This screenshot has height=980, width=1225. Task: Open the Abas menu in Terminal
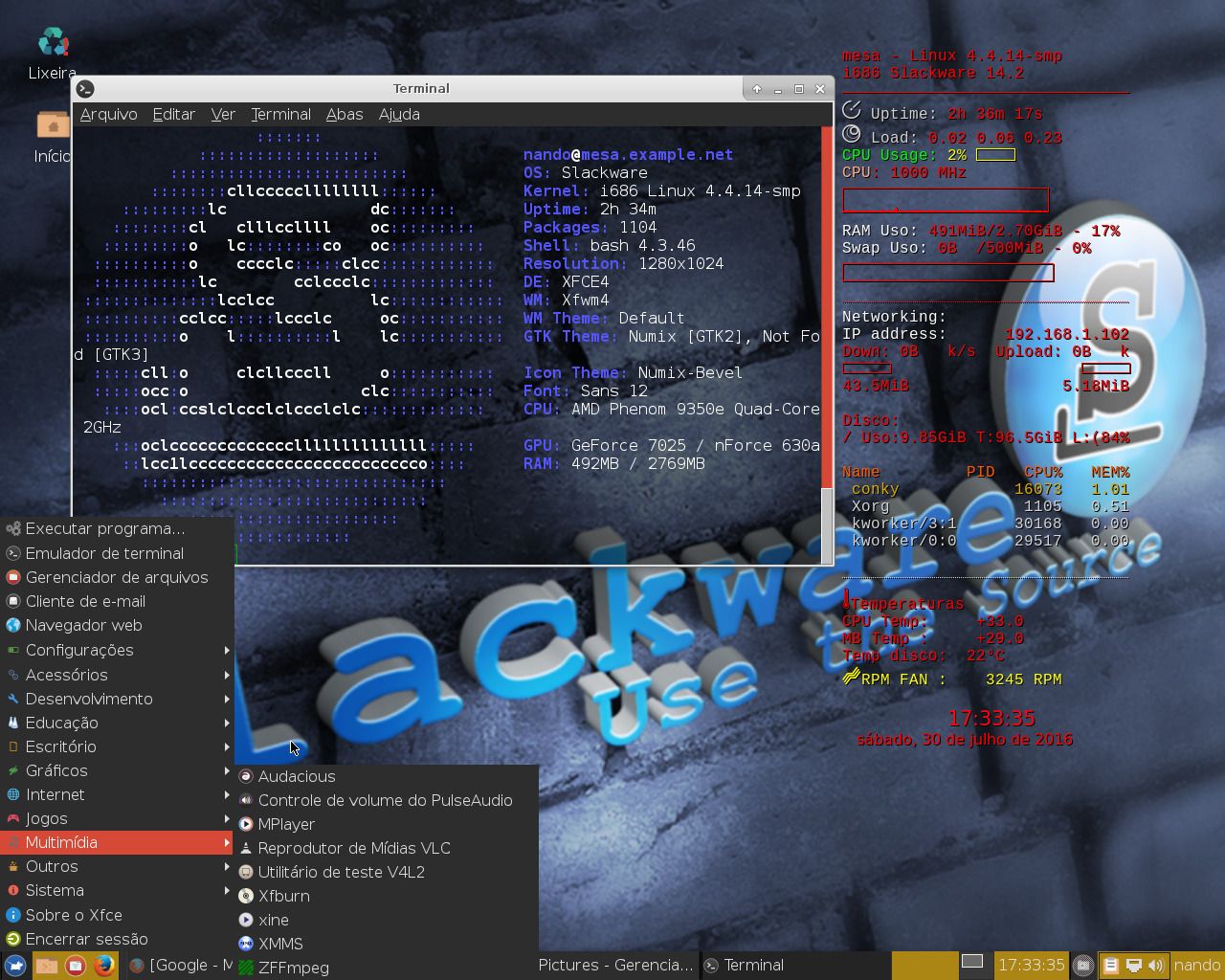pos(345,114)
